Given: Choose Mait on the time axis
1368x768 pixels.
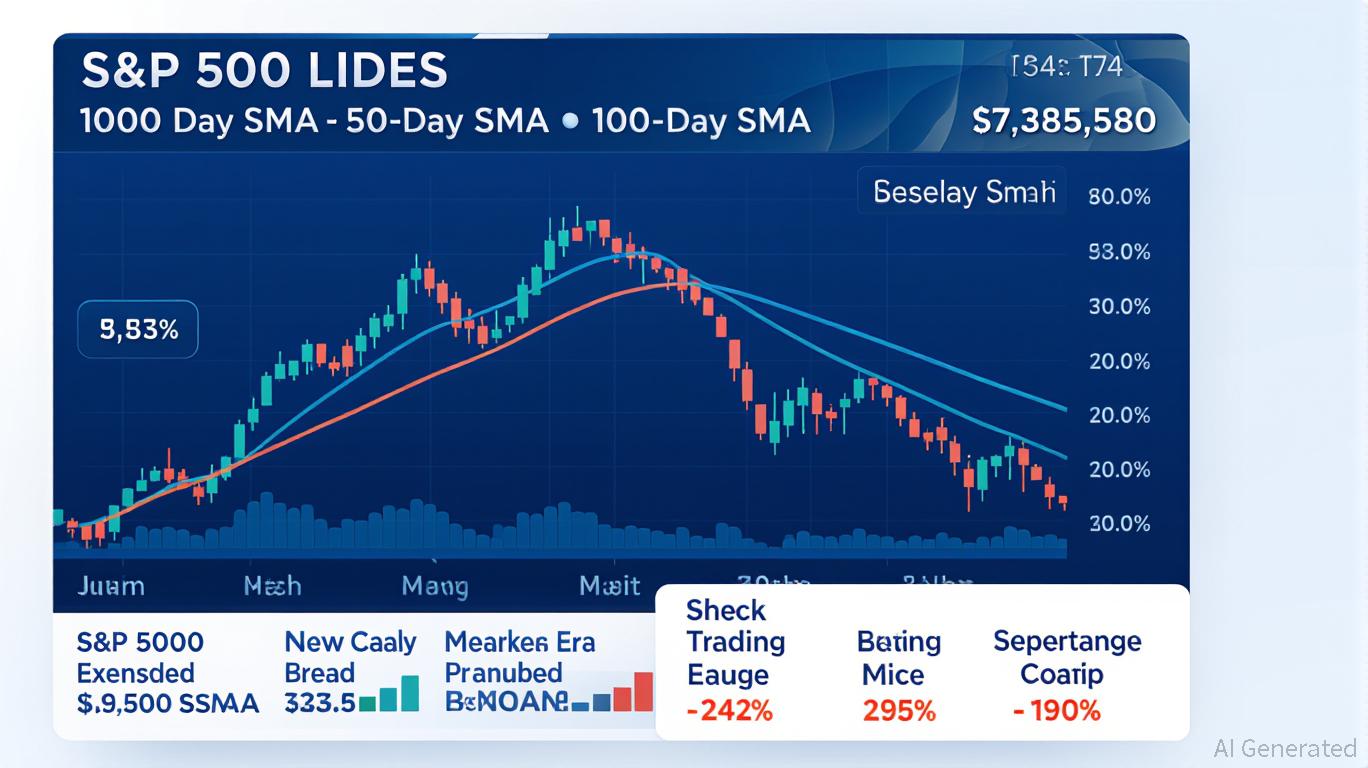Looking at the screenshot, I should 609,586.
